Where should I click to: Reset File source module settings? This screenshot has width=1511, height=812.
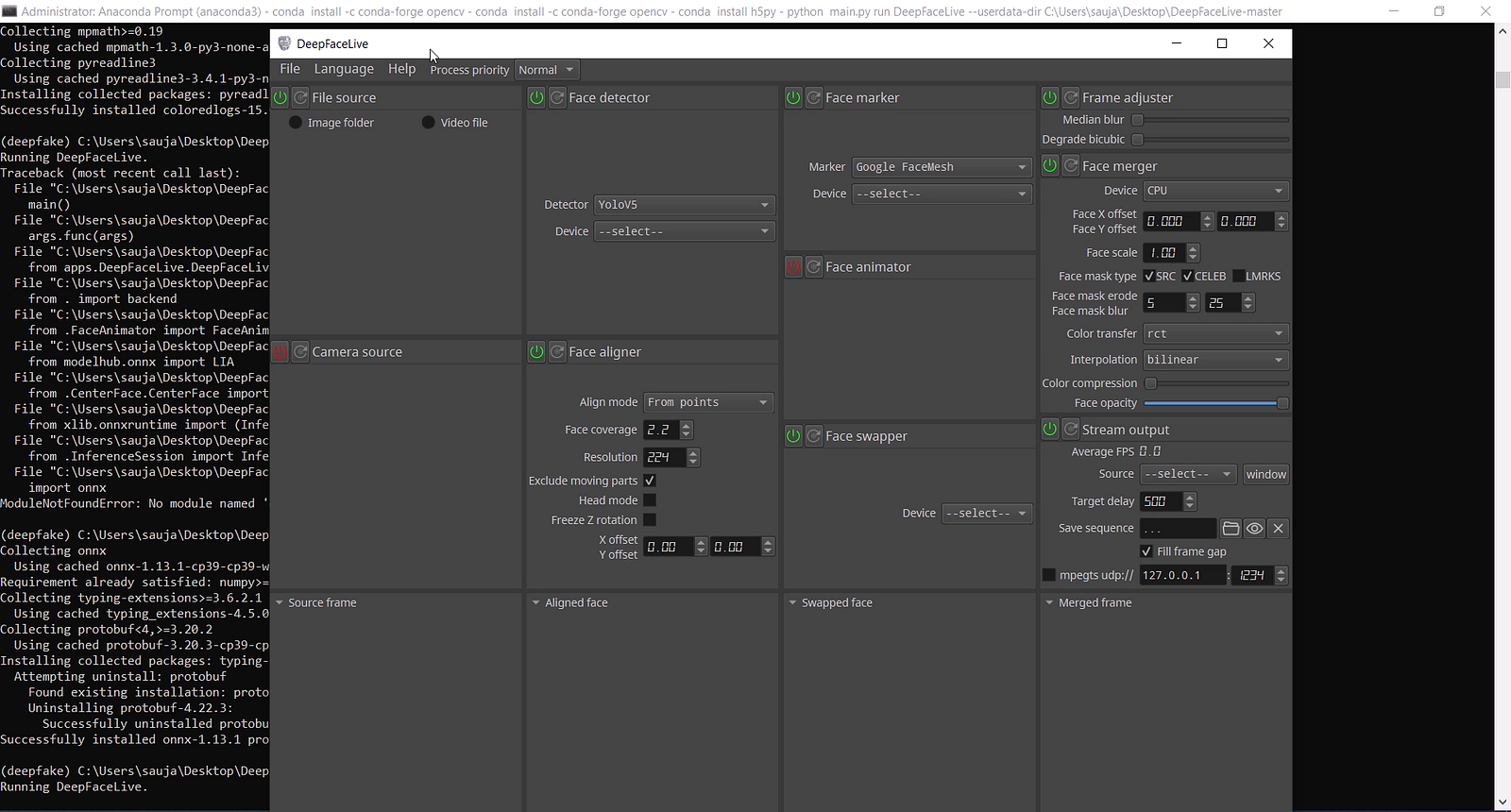300,97
